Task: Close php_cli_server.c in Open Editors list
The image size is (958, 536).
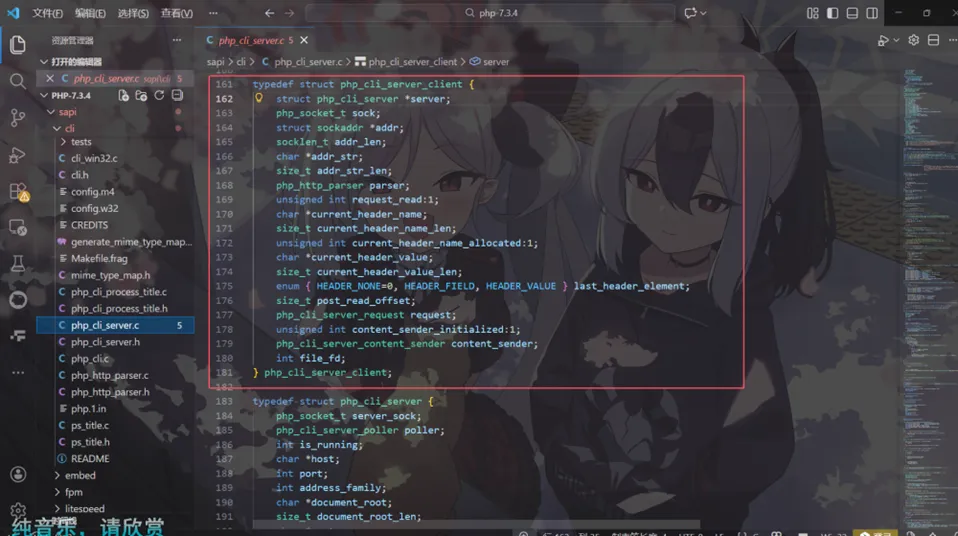Action: coord(49,78)
